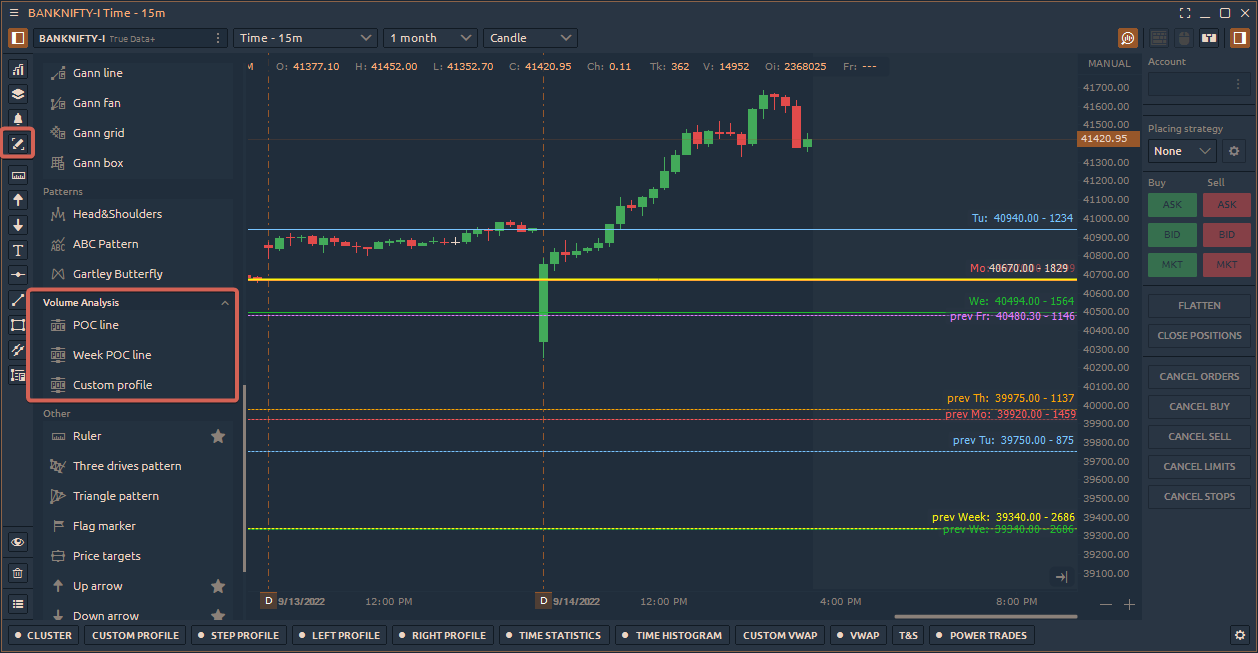
Task: Open the drawing tools pencil icon
Action: tap(17, 144)
